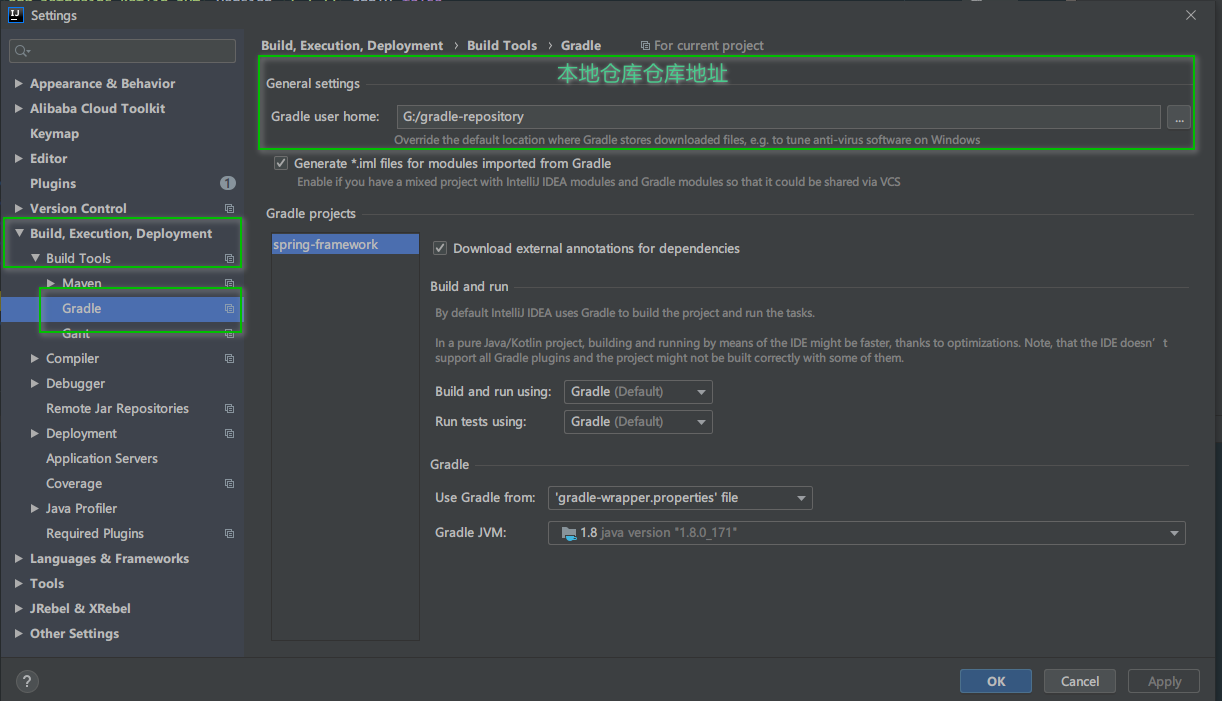Expand JRebel & XRebel section
This screenshot has height=701, width=1222.
tap(19, 609)
